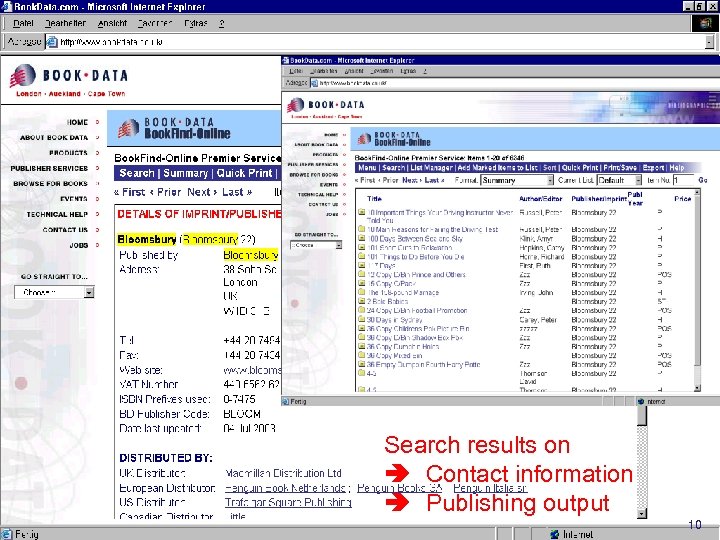Click 'Publisher/Imprint' column header in results list
This screenshot has width=720, height=540.
599,199
